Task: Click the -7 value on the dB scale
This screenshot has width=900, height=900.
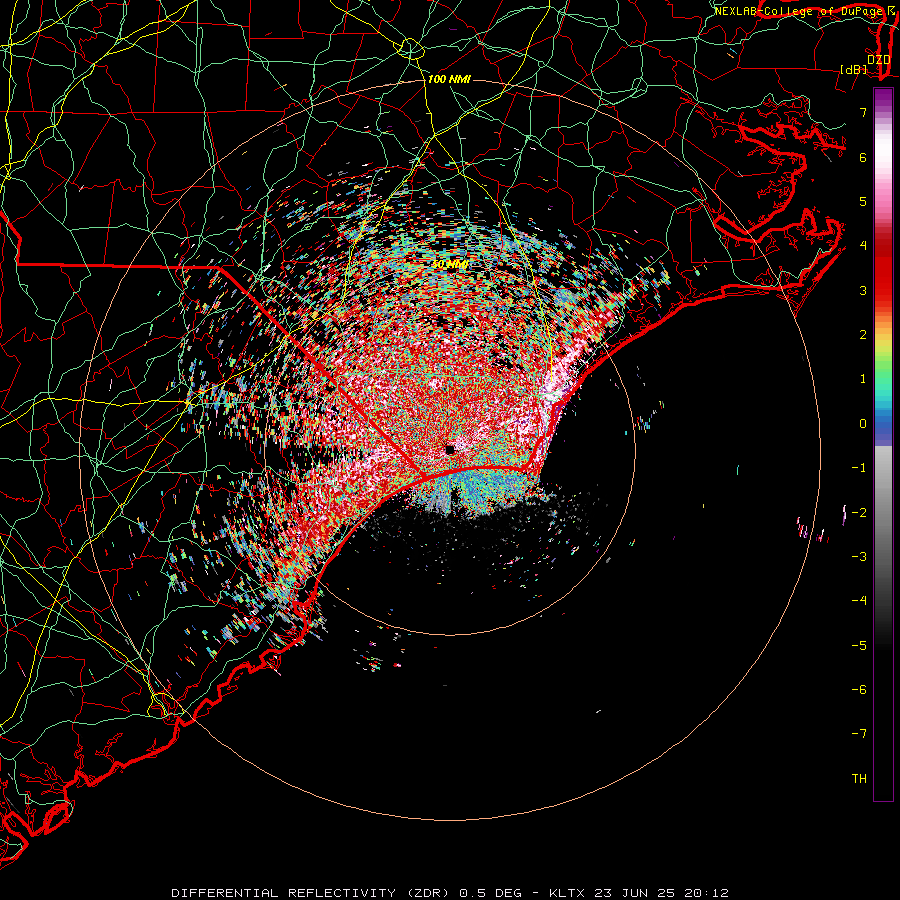Action: [x=859, y=734]
